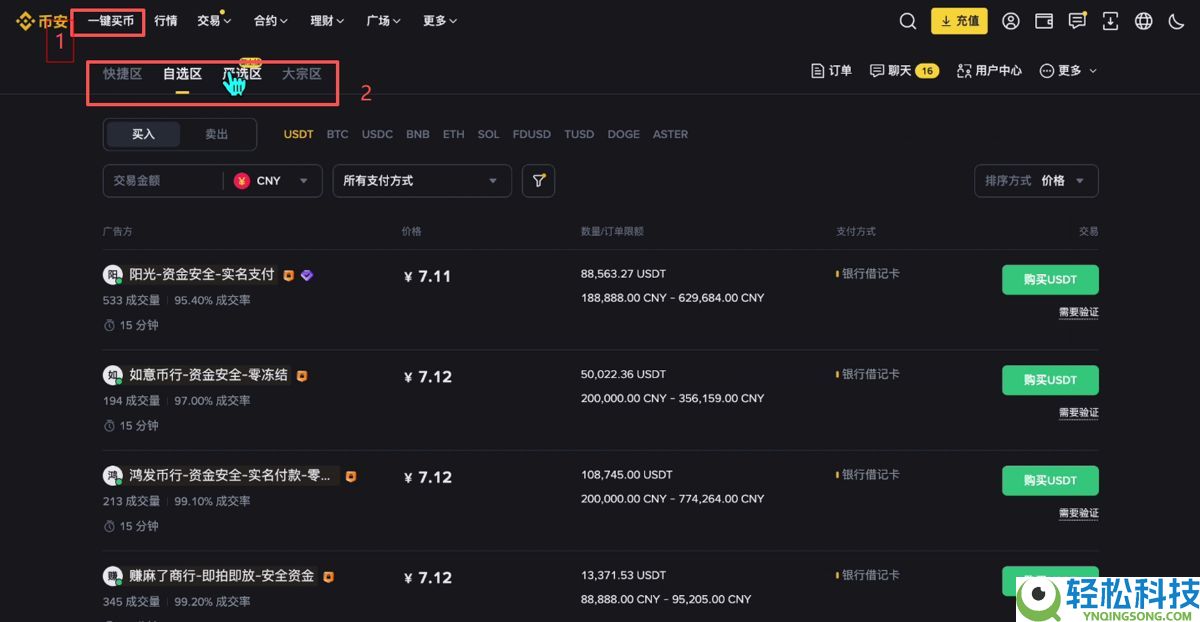
Task: Open the payment methods filter funnel icon
Action: [x=538, y=181]
